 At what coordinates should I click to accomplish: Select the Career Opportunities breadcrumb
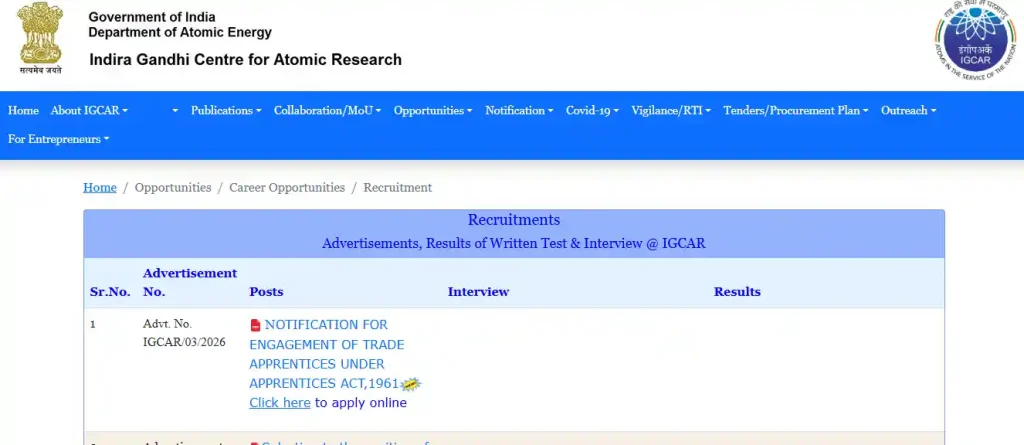click(287, 188)
